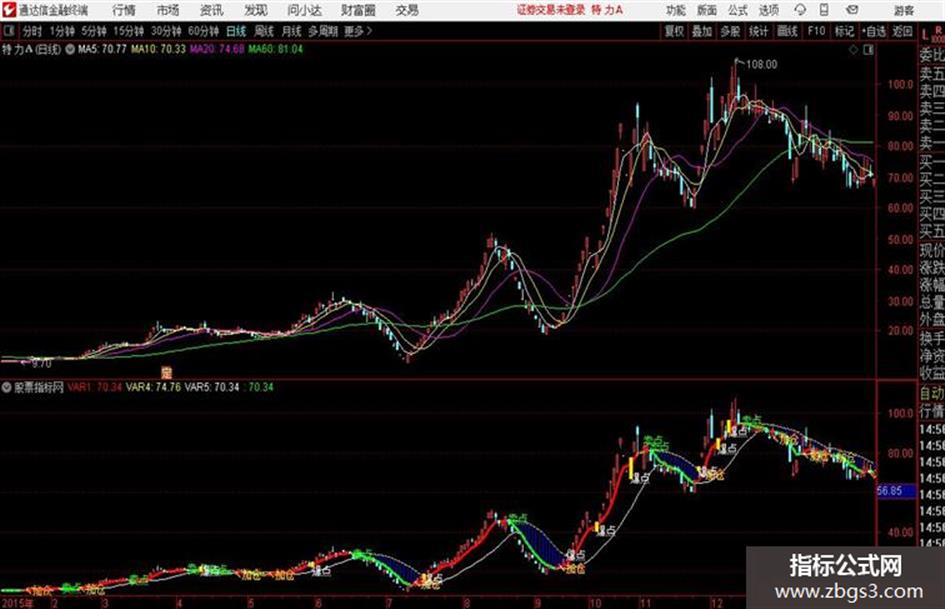Open the mobile phone icon in title bar
The image size is (945, 609).
click(824, 10)
